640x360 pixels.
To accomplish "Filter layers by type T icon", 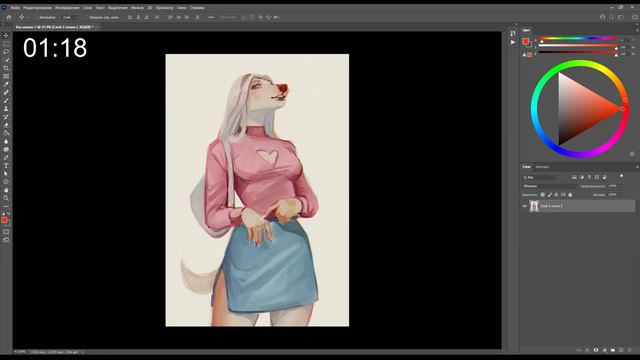I will coord(589,177).
